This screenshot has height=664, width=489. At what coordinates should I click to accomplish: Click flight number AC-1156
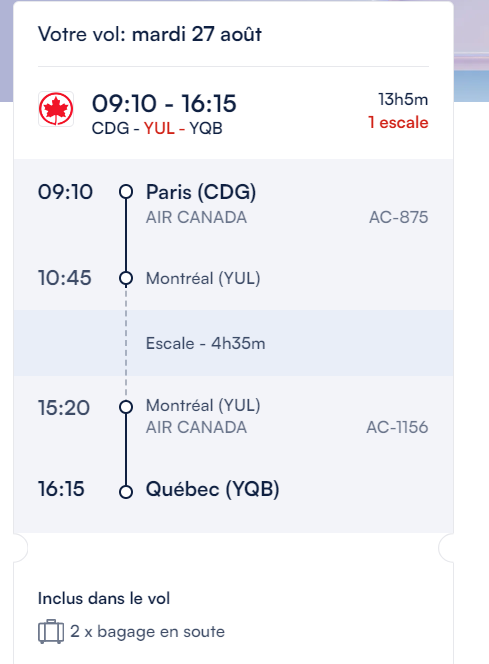397,427
